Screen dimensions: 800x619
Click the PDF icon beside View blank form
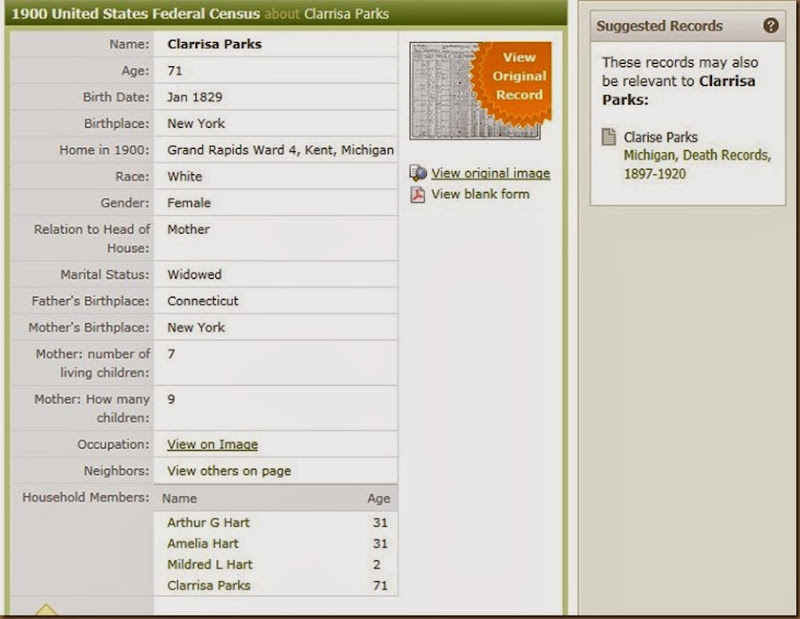[418, 194]
